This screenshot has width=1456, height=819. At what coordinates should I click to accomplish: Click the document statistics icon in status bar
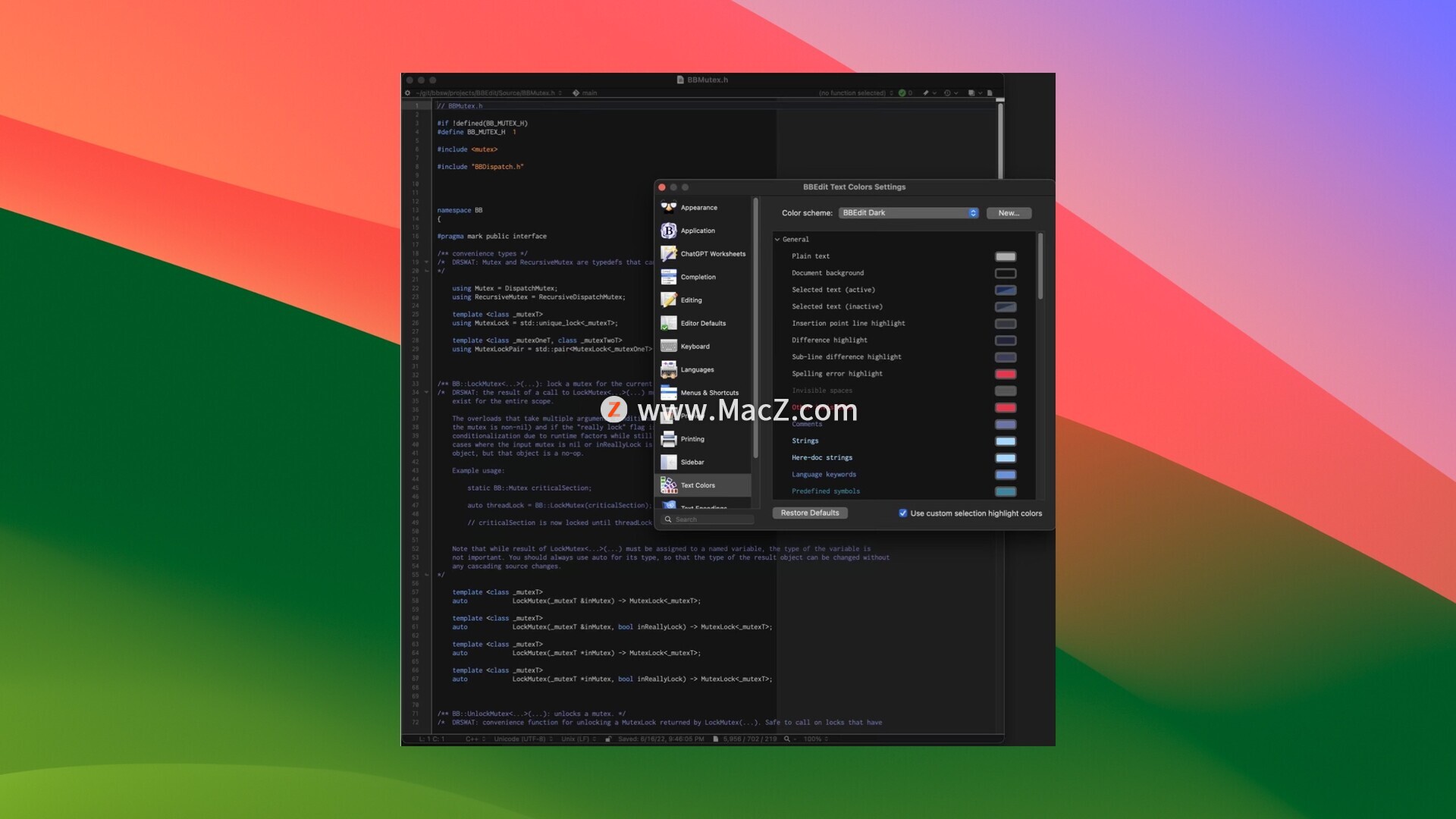click(716, 739)
